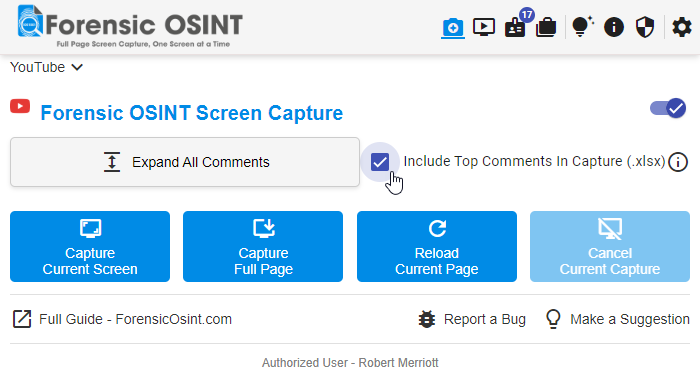Click Authorized User - Robert Merriott text
700x380 pixels.
[350, 363]
